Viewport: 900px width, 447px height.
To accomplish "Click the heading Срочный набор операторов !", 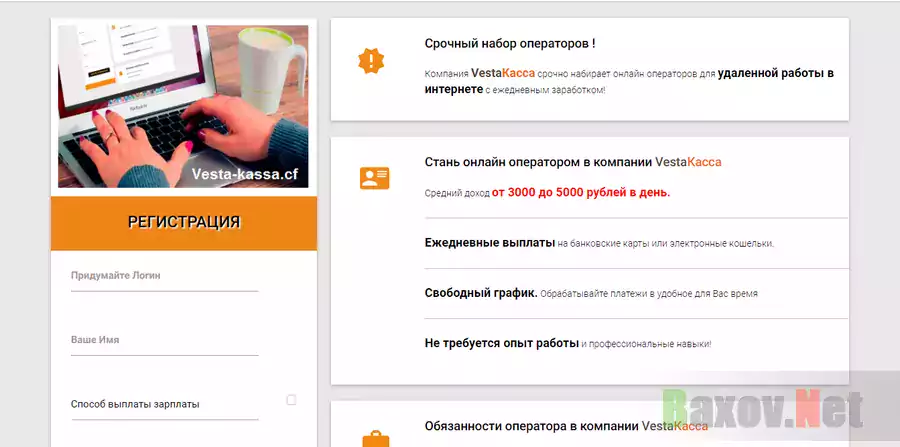I will pyautogui.click(x=510, y=44).
